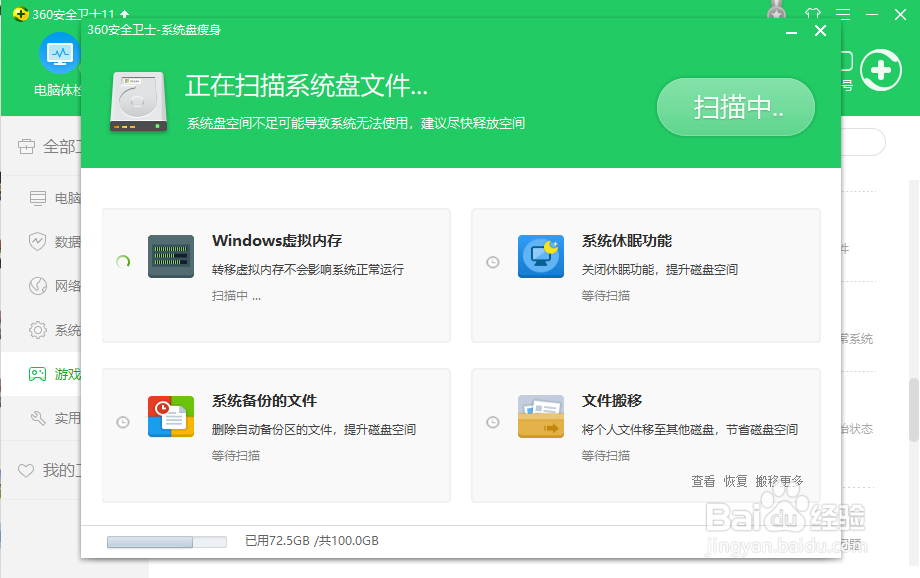The height and width of the screenshot is (578, 920).
Task: Click the search field in main window
Action: tap(863, 142)
